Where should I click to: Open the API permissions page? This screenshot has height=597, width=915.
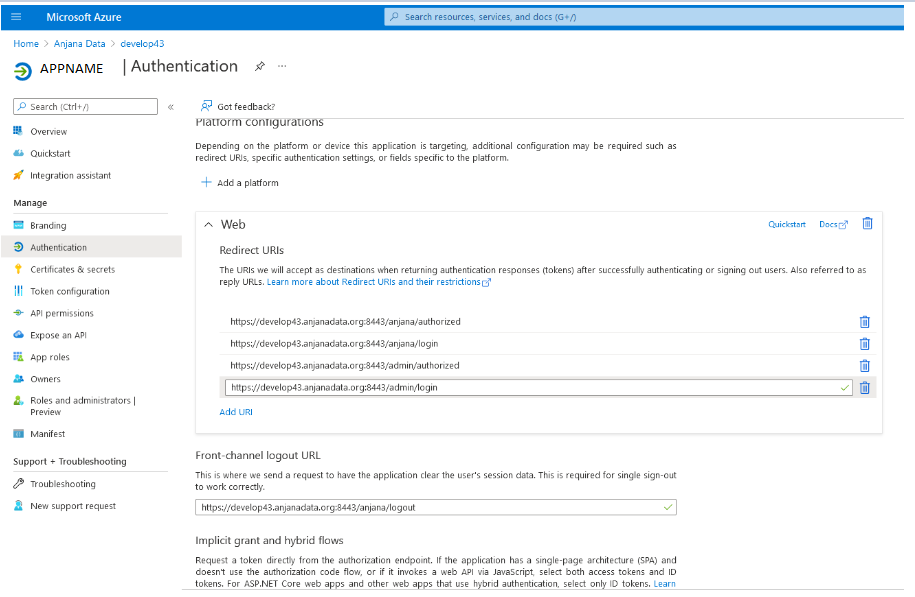tap(61, 314)
